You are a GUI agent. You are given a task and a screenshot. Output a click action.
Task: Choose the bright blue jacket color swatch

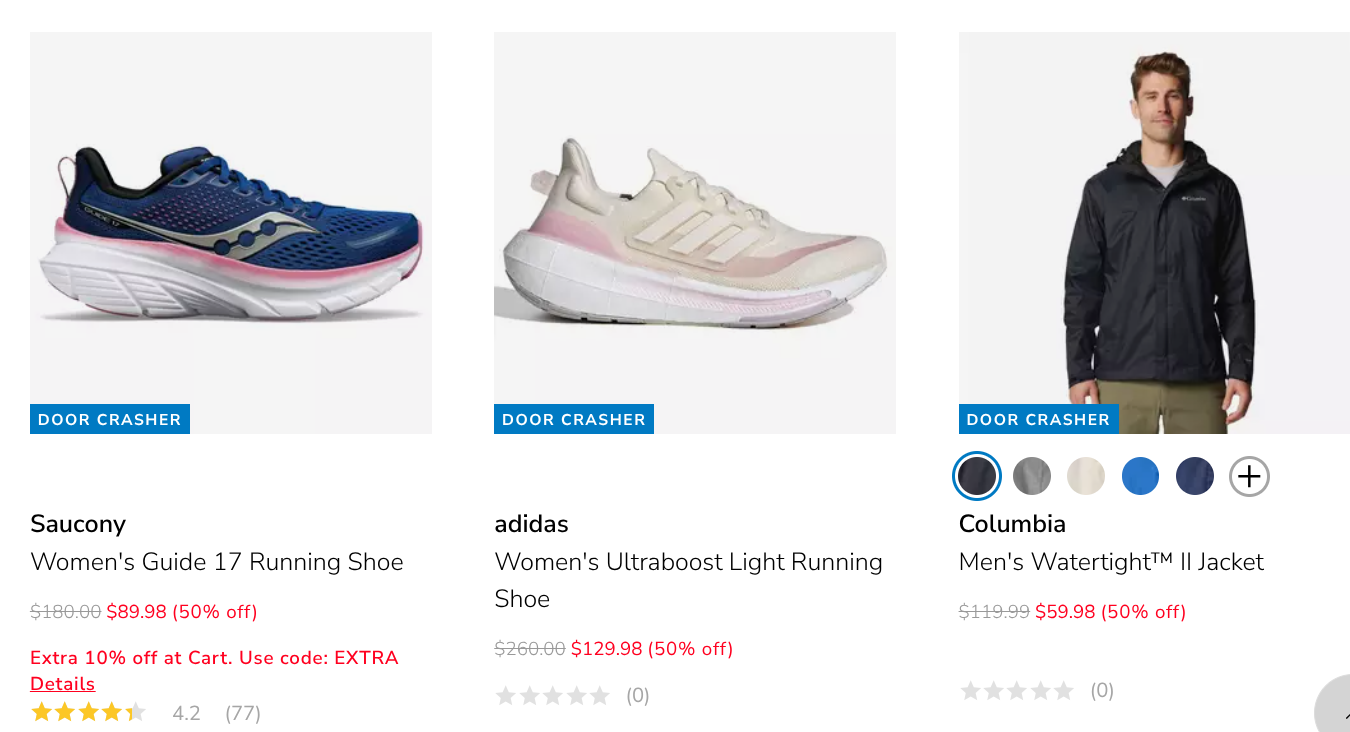click(1140, 476)
